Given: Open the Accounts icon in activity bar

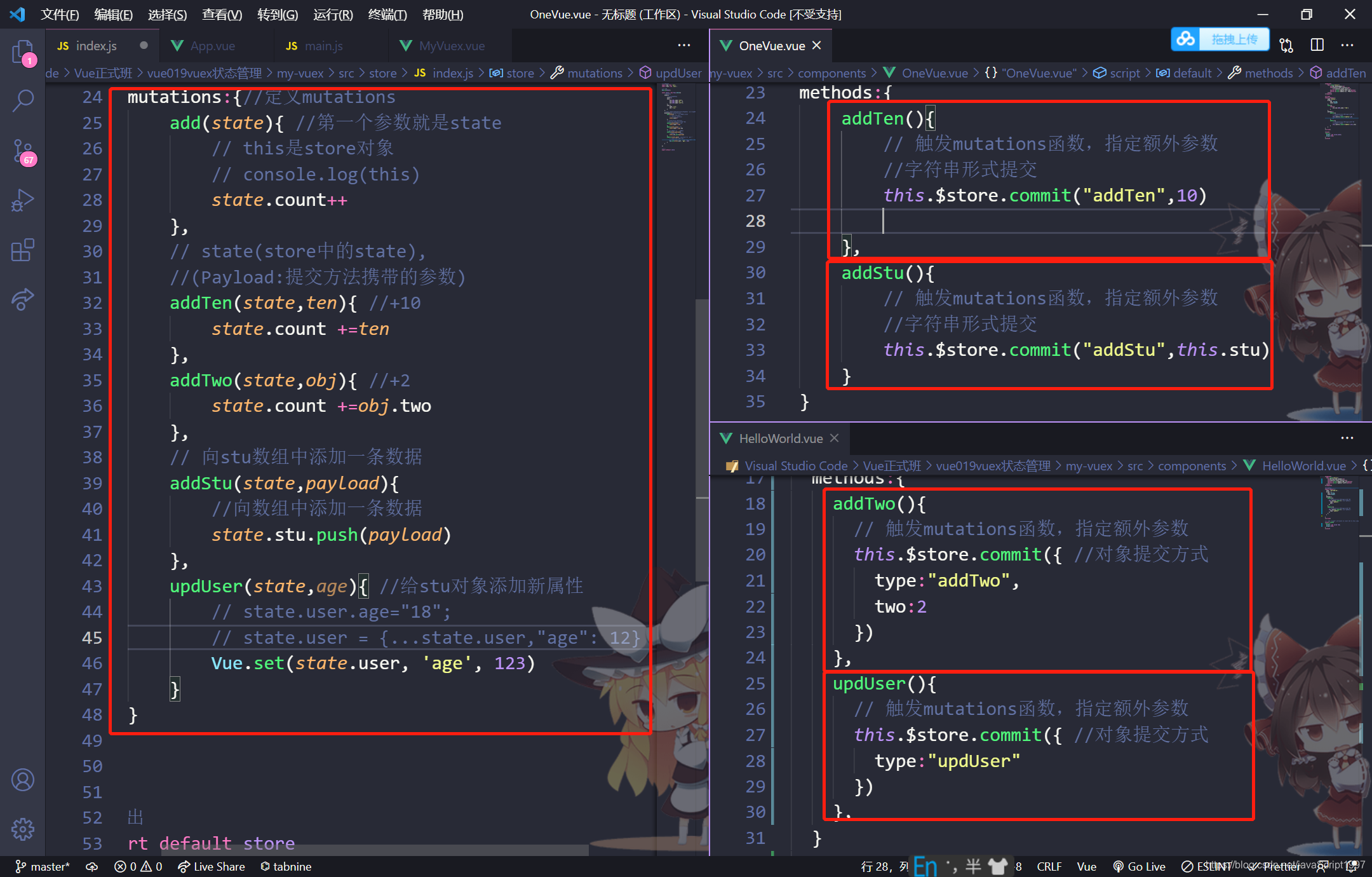Looking at the screenshot, I should click(22, 780).
